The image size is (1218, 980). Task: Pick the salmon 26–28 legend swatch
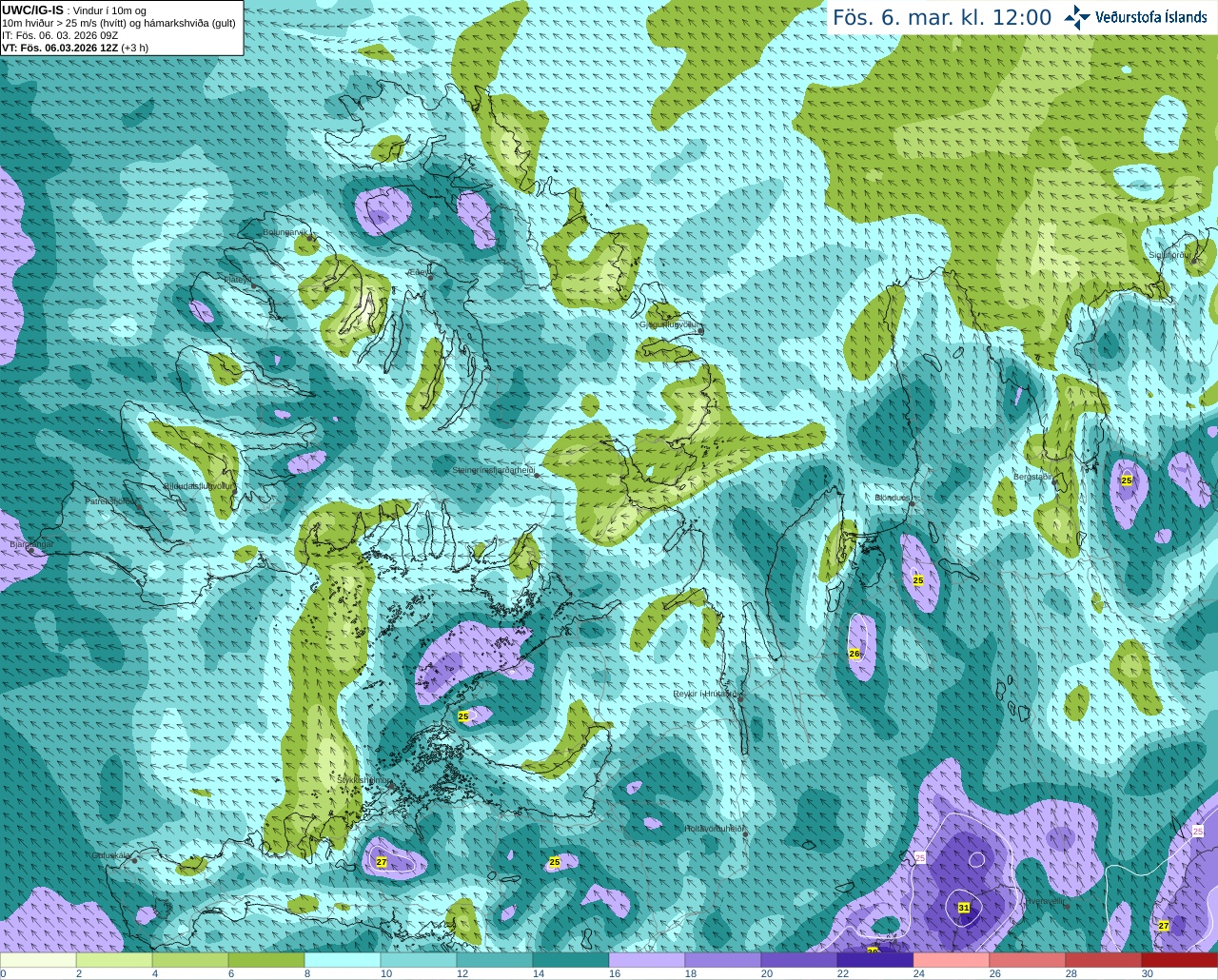[x=1028, y=960]
